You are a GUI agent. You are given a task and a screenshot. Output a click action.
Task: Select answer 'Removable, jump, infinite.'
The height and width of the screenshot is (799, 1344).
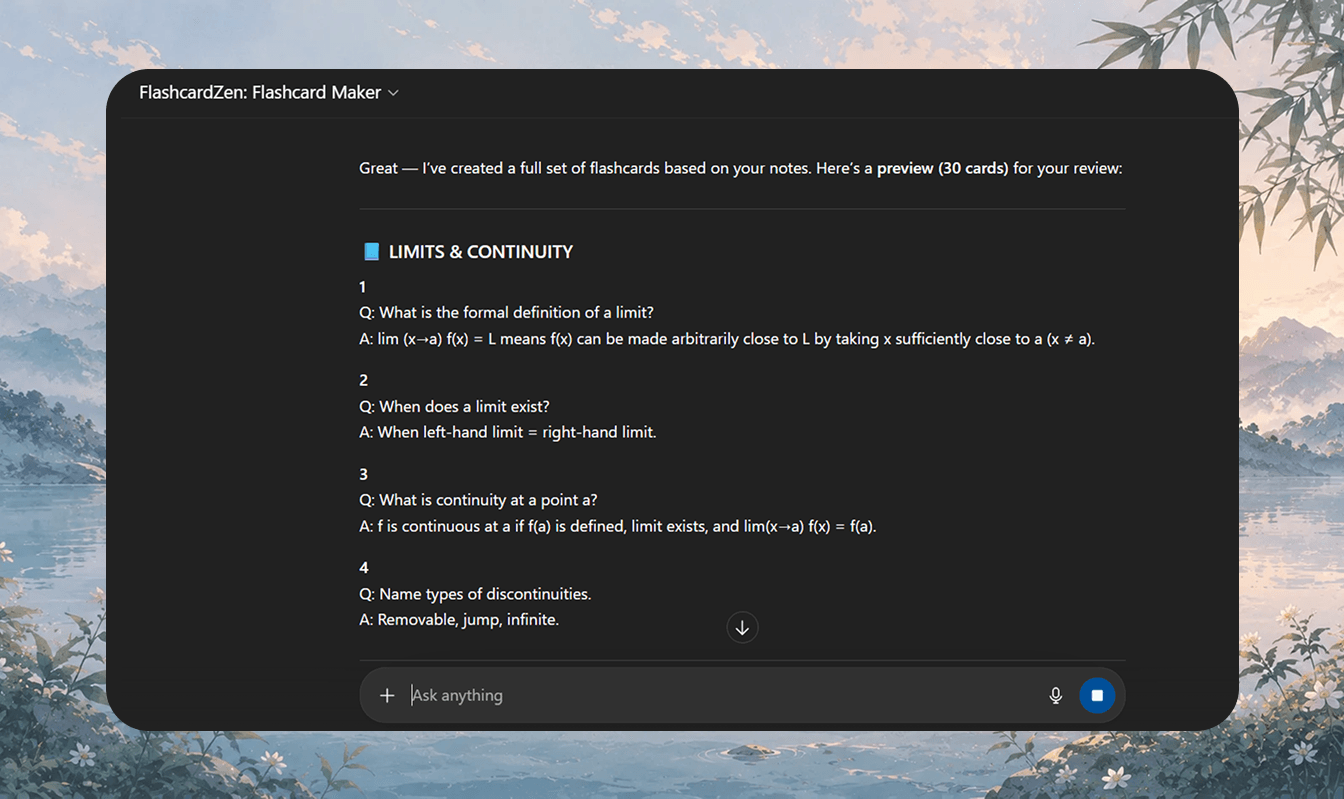(459, 620)
